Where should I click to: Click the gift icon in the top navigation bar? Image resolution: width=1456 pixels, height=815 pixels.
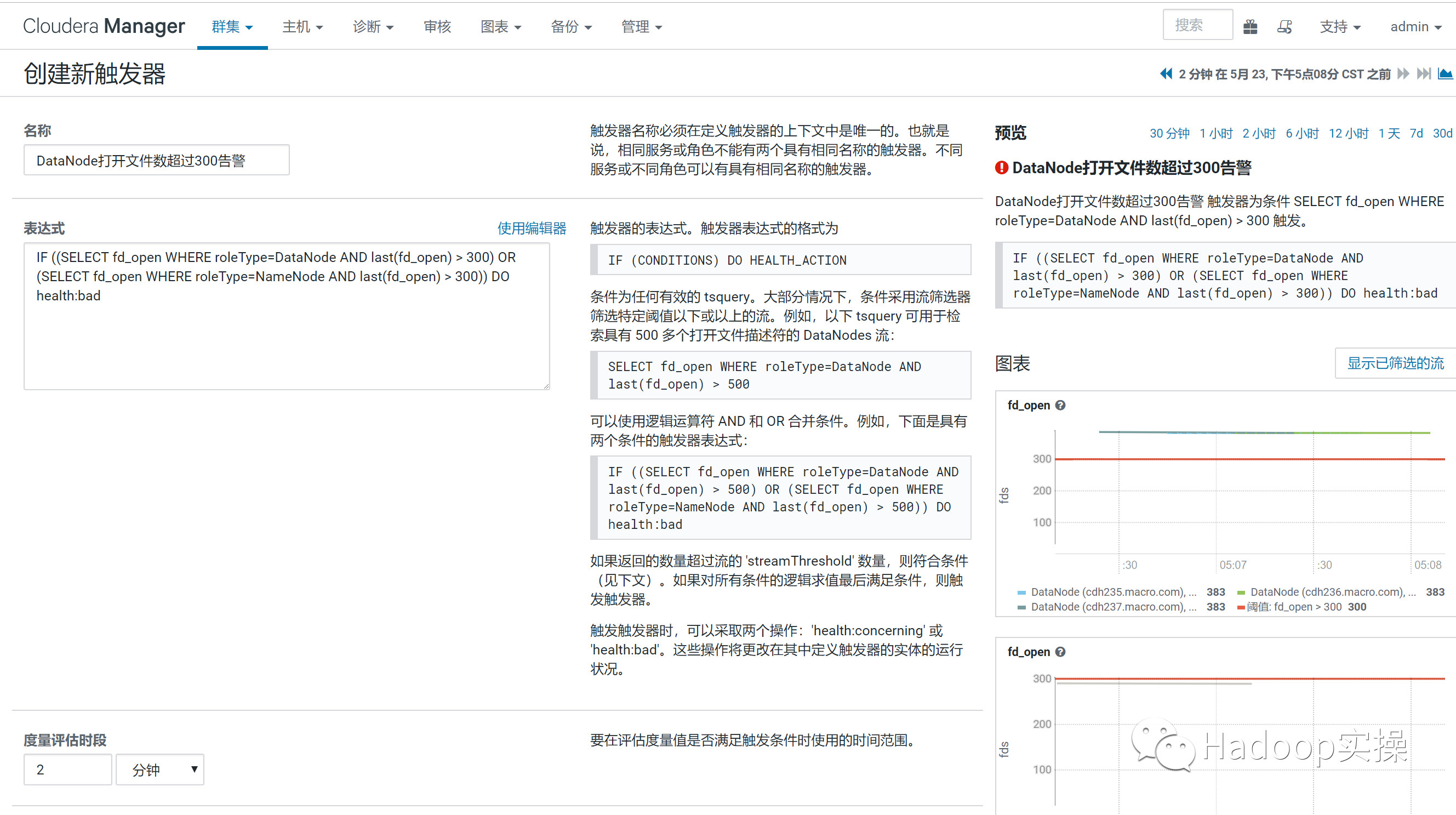1251,26
